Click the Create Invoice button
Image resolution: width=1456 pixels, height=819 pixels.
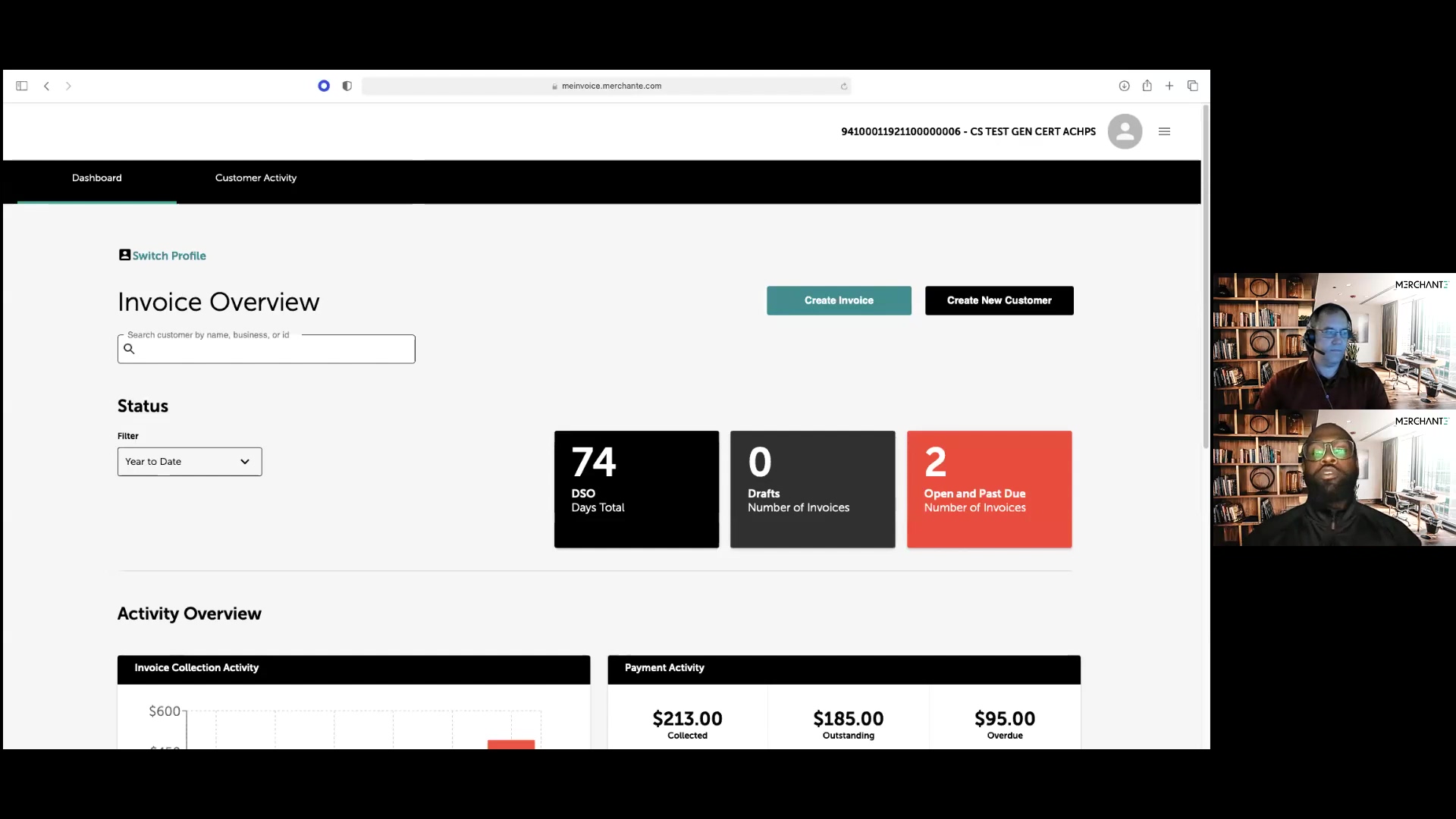pos(839,300)
